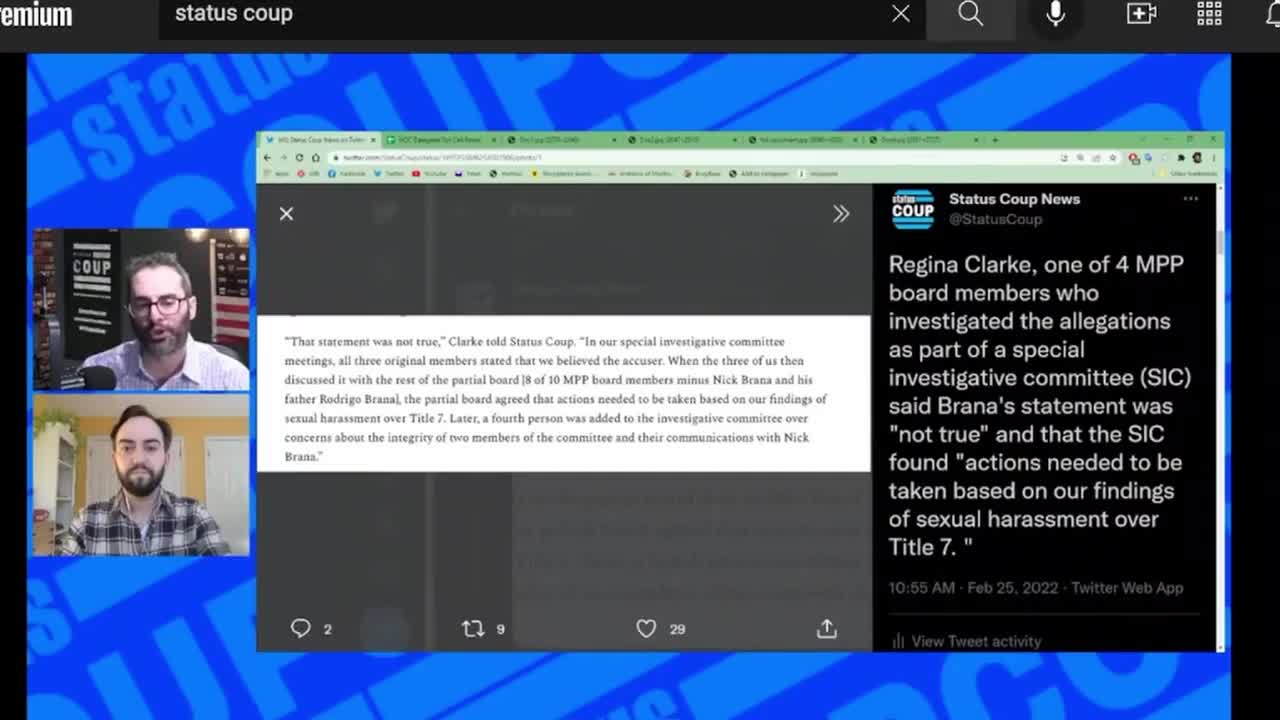1280x720 pixels.
Task: Click the like count '29'
Action: [x=677, y=629]
